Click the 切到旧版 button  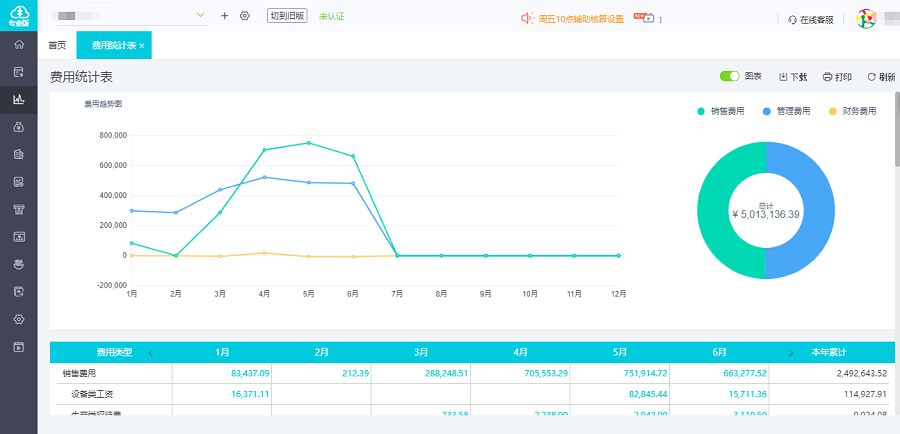(x=287, y=16)
